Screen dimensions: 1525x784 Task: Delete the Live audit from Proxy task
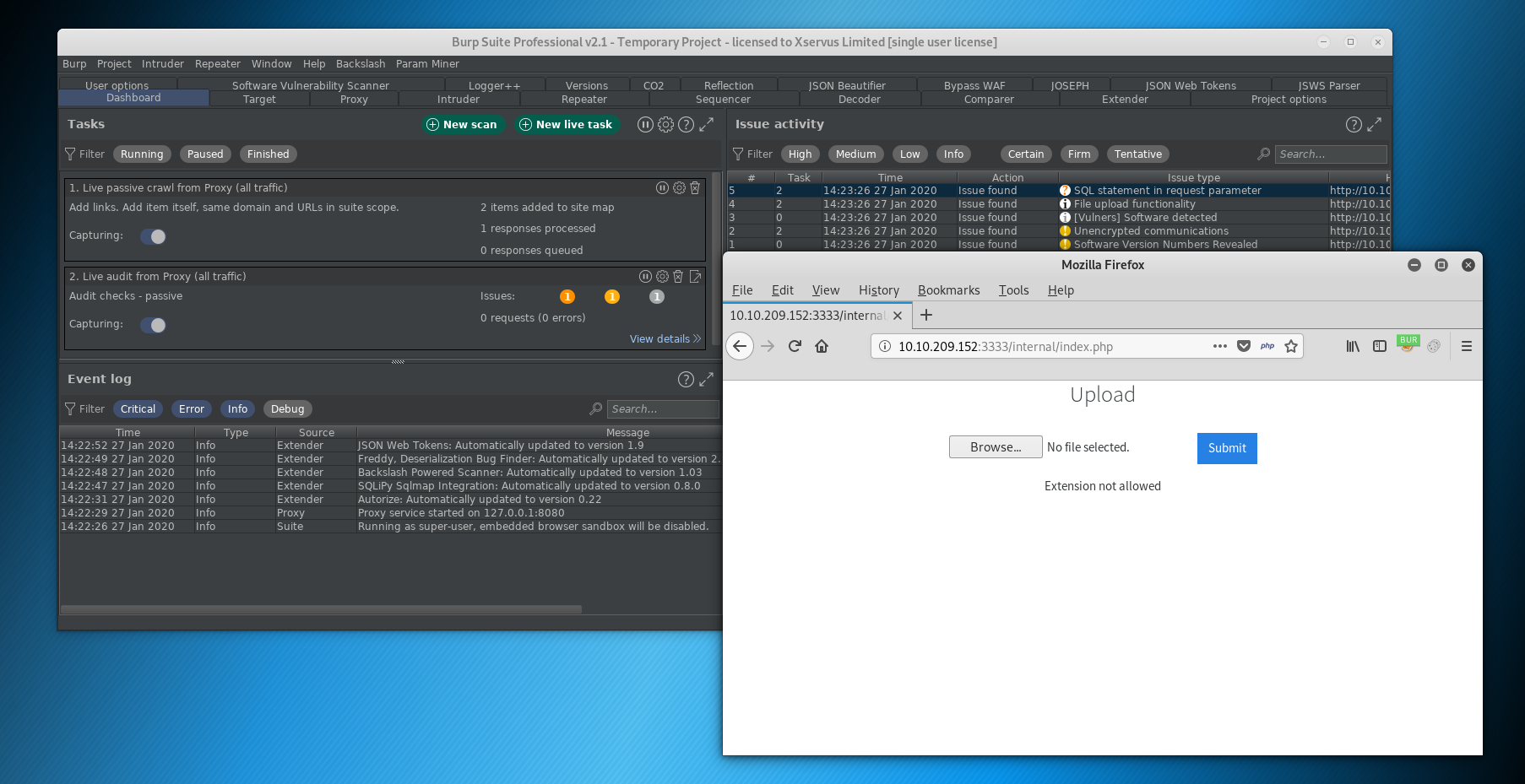click(678, 276)
